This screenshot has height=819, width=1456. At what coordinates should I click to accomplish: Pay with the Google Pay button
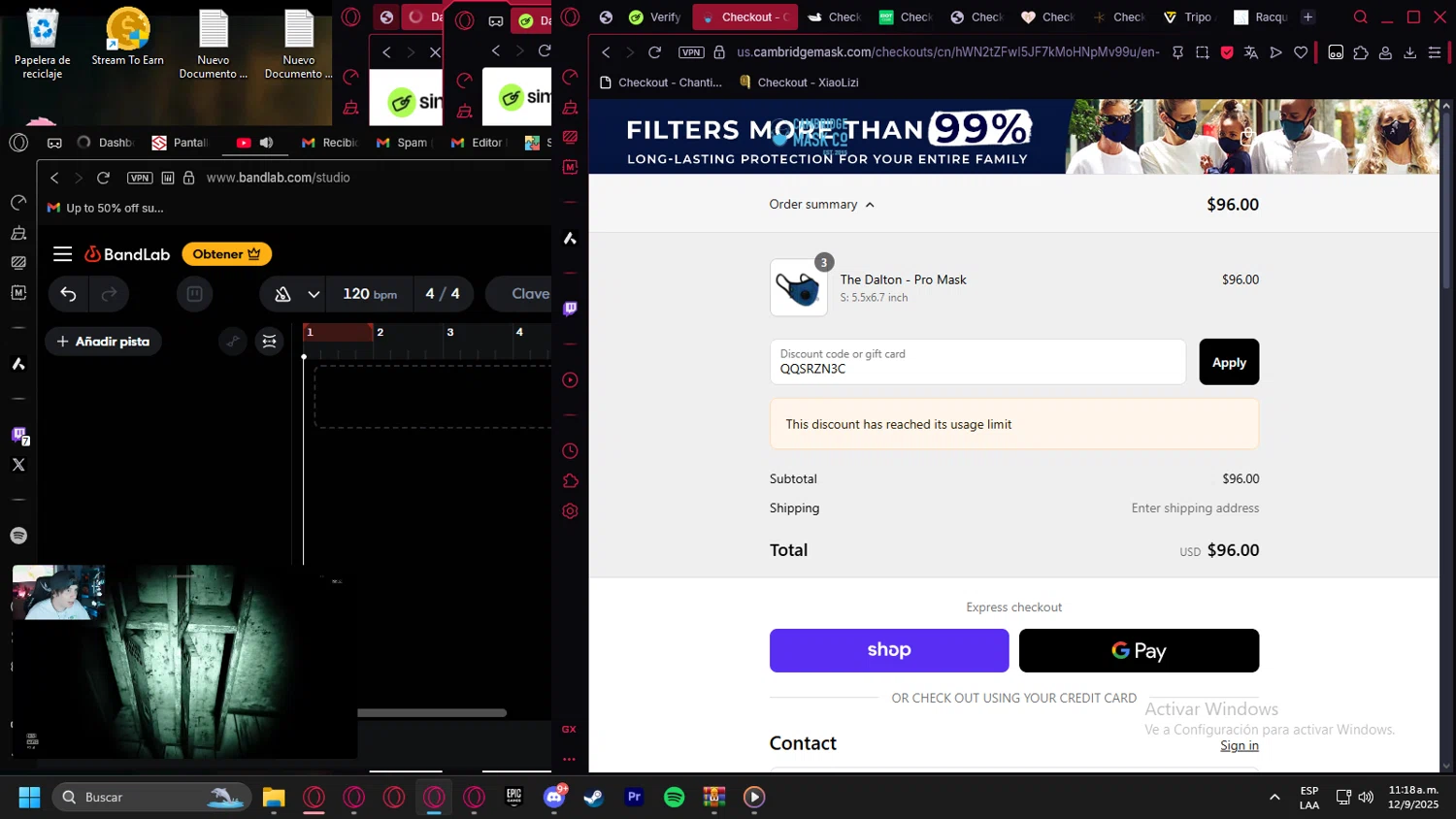1139,650
